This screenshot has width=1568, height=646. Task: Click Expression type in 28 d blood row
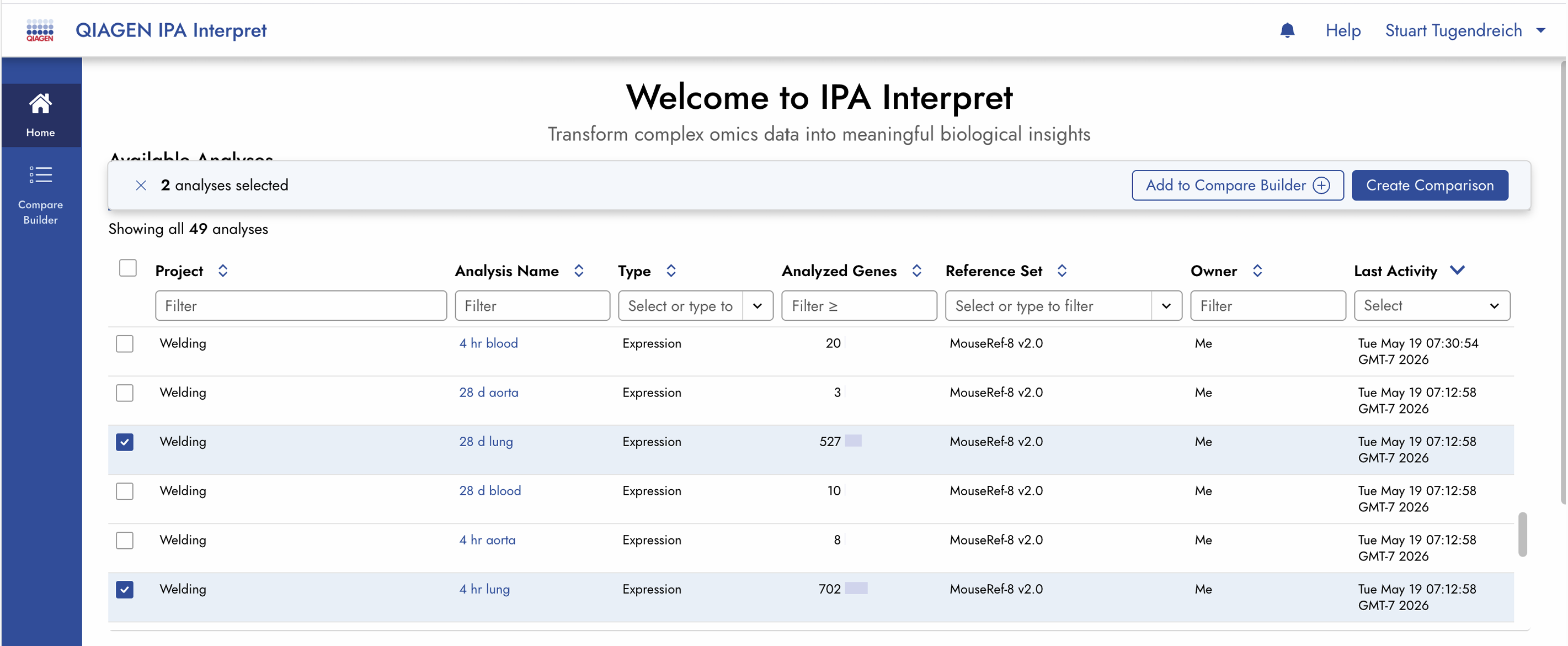tap(651, 491)
